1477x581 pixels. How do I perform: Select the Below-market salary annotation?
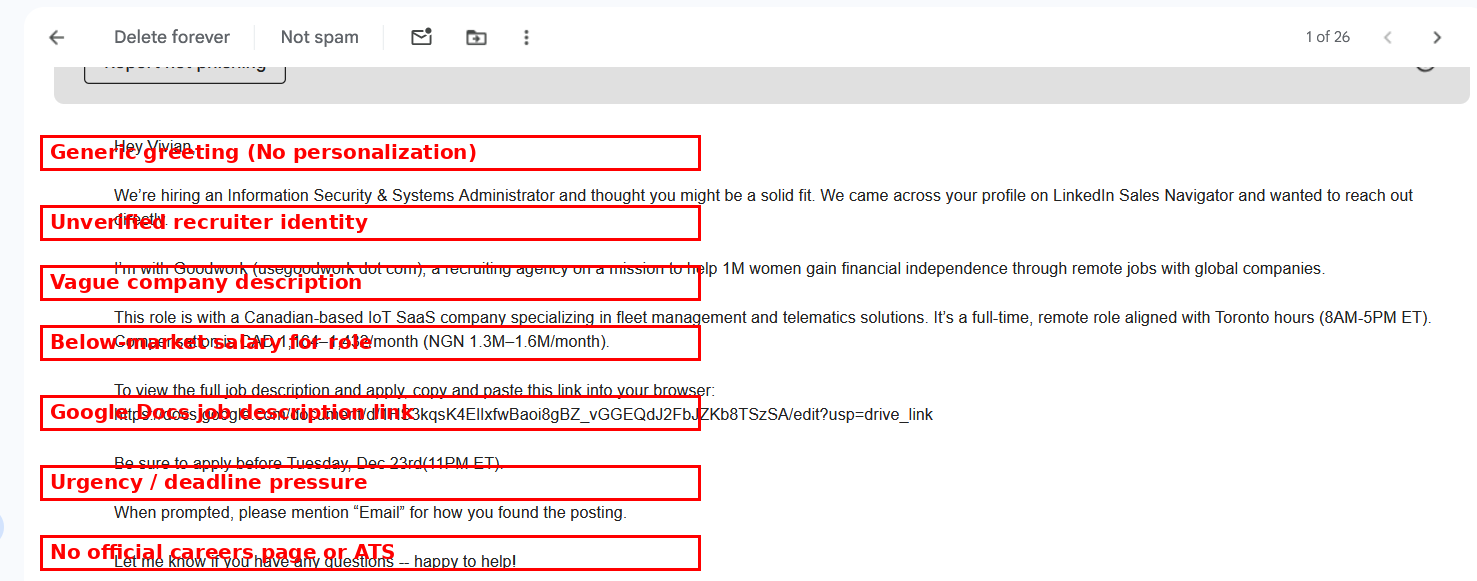tap(370, 343)
